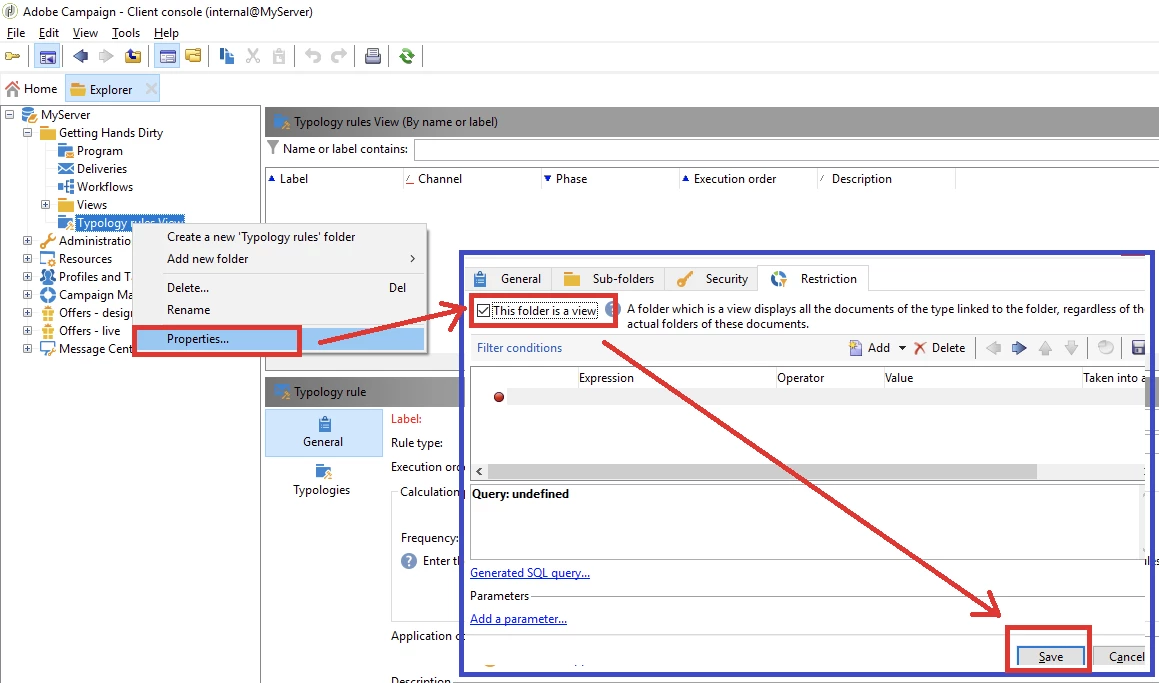Collapse the MyServer tree node
This screenshot has width=1159, height=683.
[x=10, y=115]
